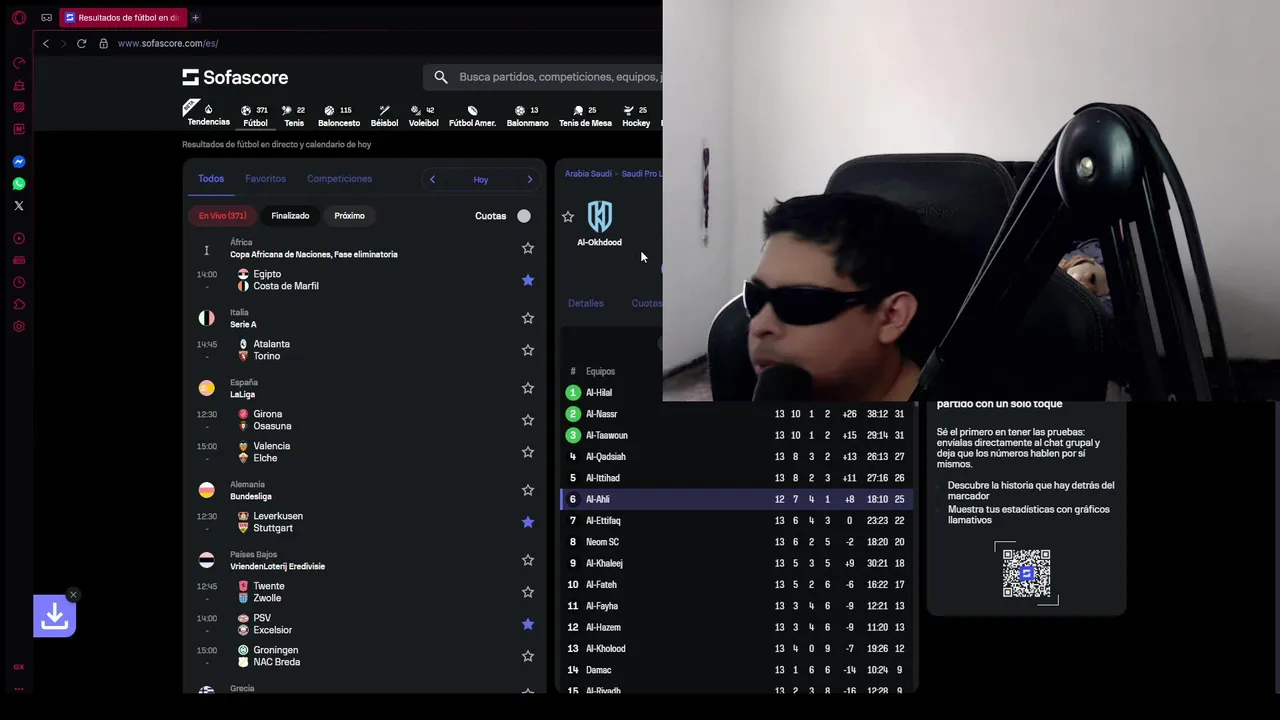Open the Al-Ettifaq team row
Viewport: 1280px width, 720px height.
(737, 521)
